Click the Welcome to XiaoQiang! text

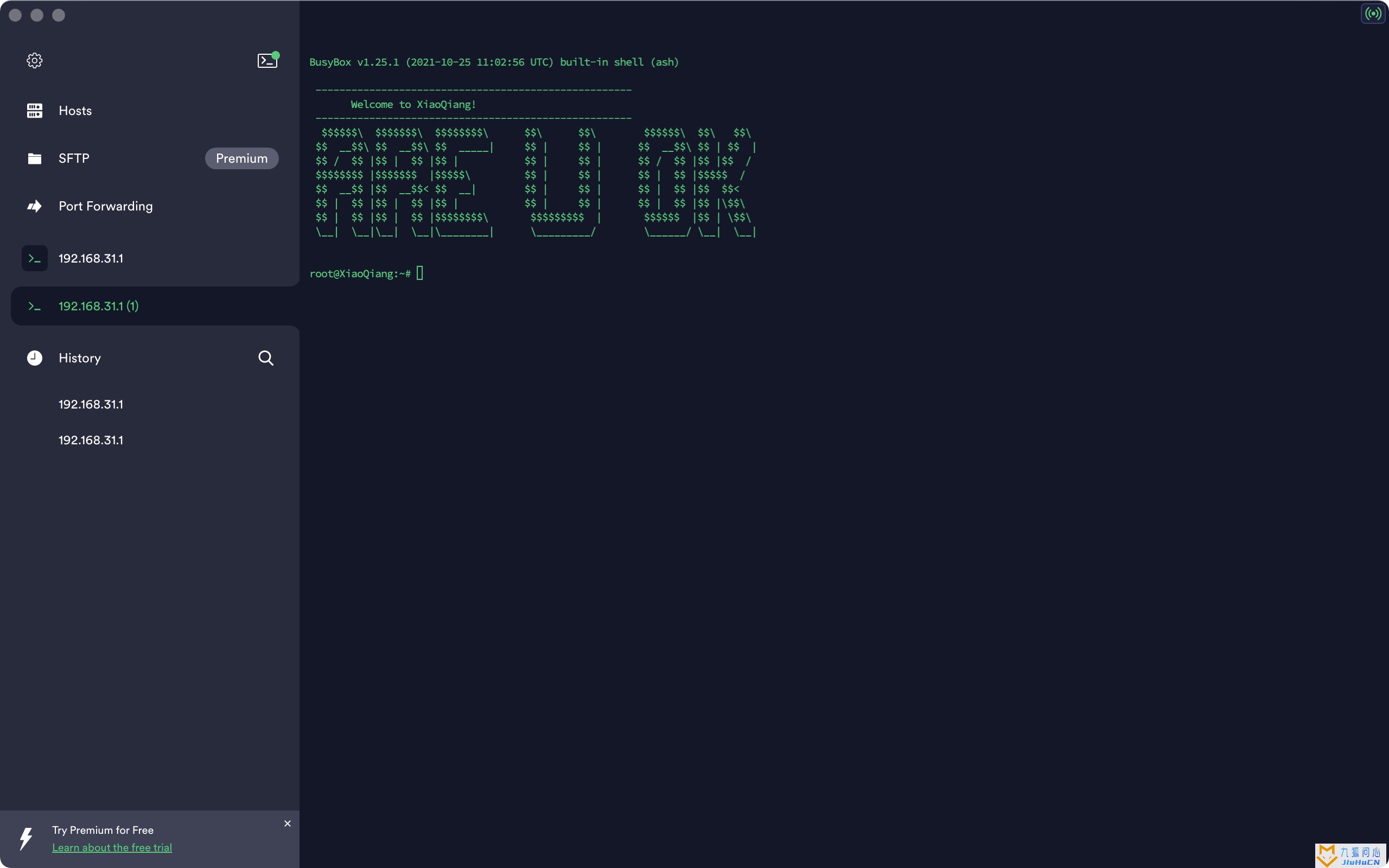(413, 105)
